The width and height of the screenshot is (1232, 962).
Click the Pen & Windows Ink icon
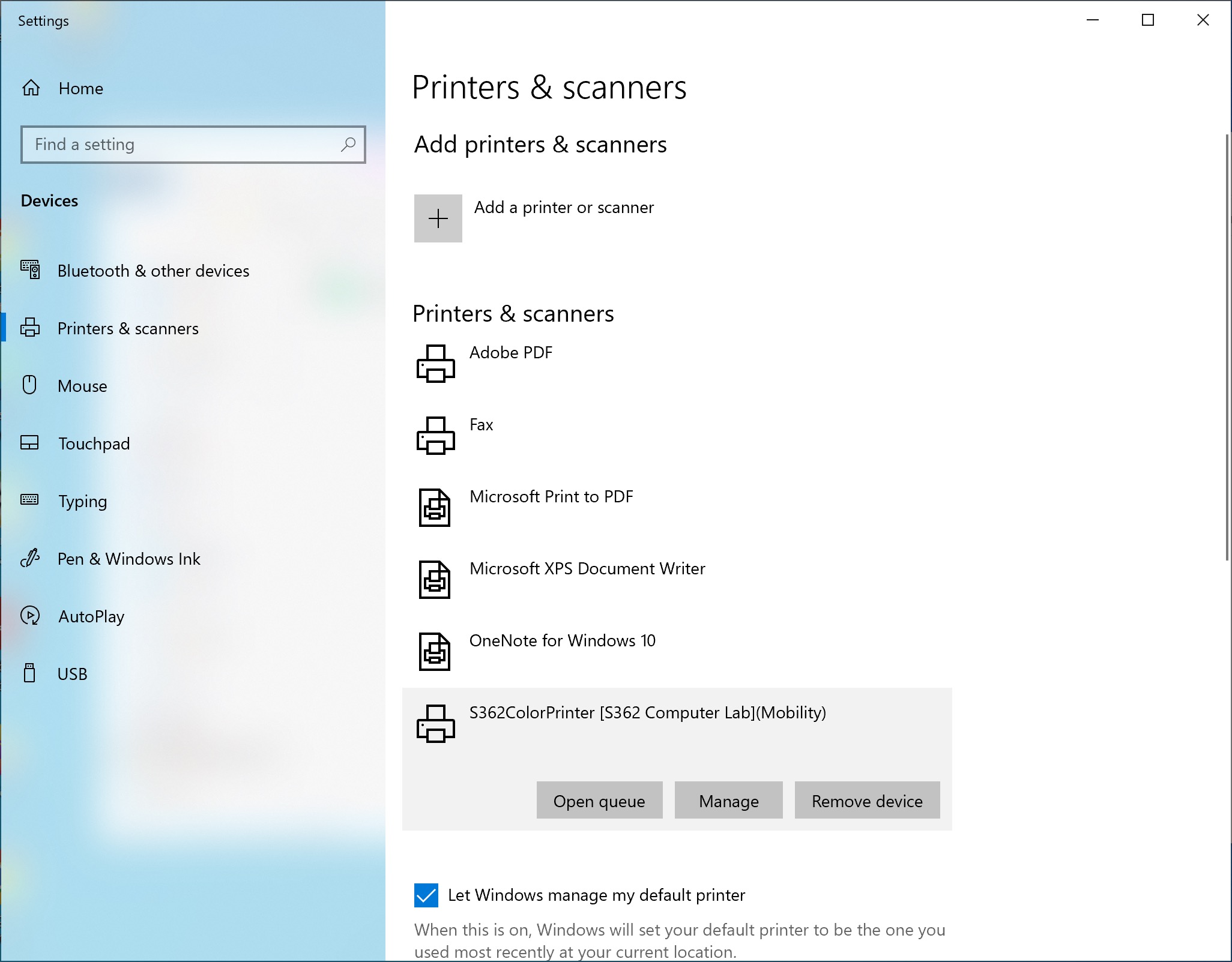30,558
